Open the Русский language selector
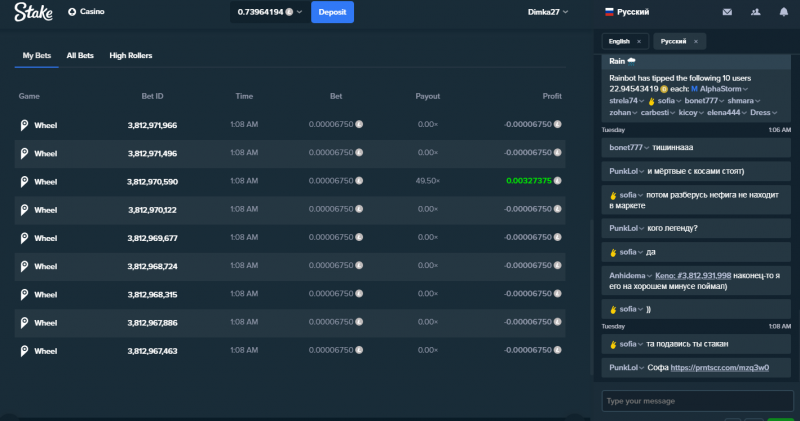Viewport: 800px width, 421px height. [627, 12]
